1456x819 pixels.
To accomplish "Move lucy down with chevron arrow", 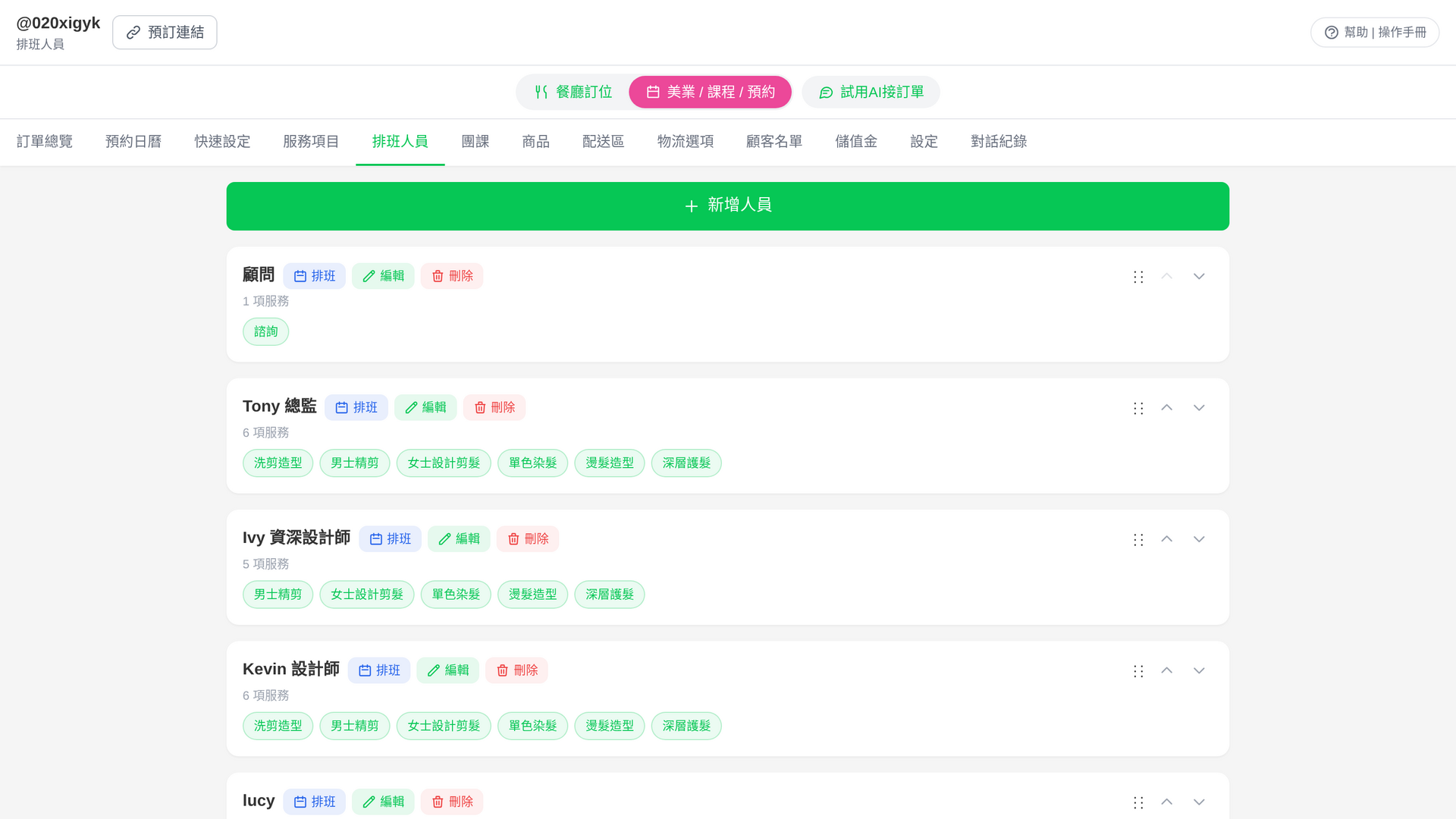I will point(1198,802).
